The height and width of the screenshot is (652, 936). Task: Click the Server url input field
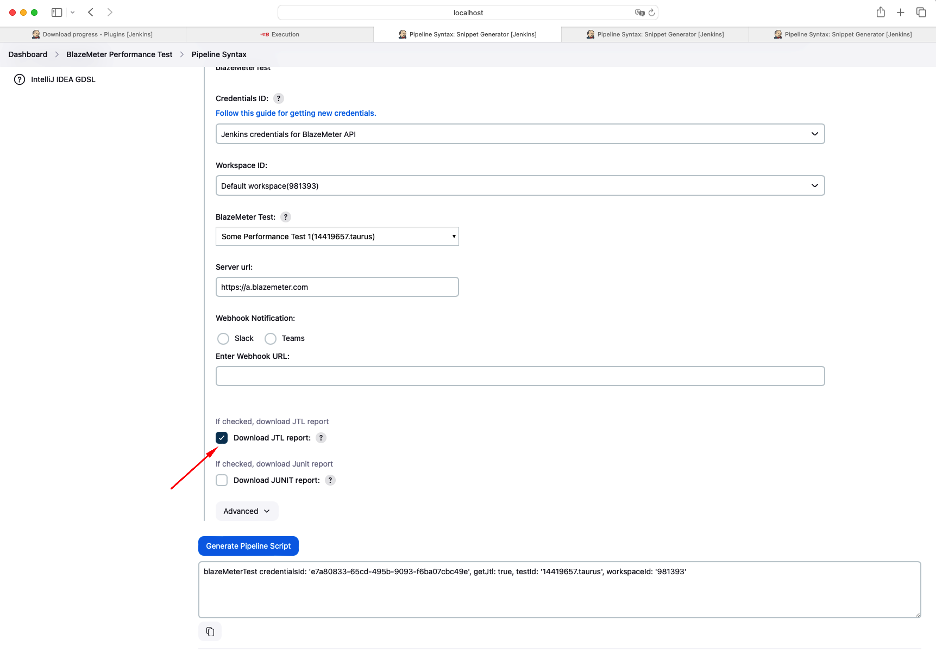pyautogui.click(x=337, y=287)
